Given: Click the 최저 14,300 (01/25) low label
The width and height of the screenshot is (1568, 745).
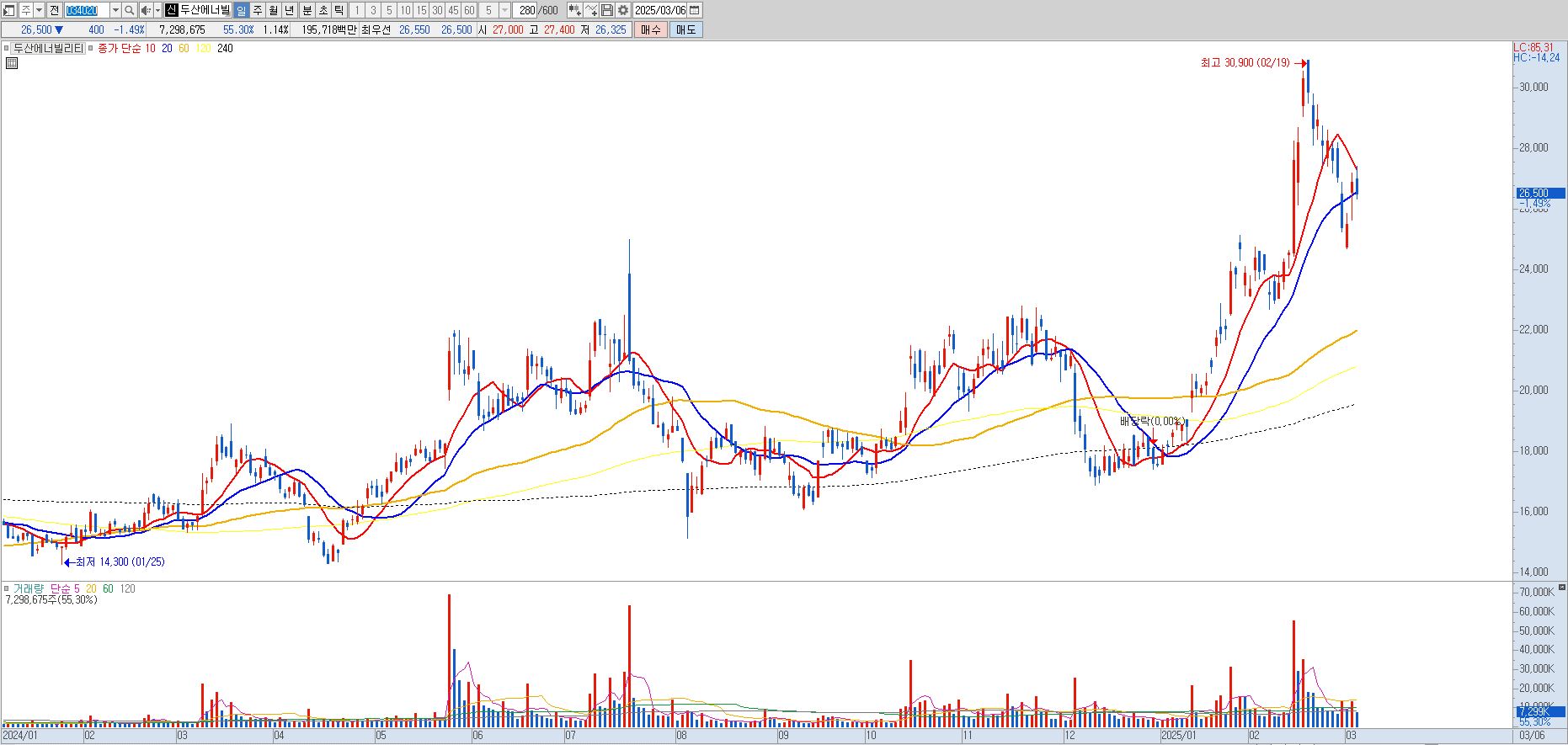Looking at the screenshot, I should coord(120,561).
